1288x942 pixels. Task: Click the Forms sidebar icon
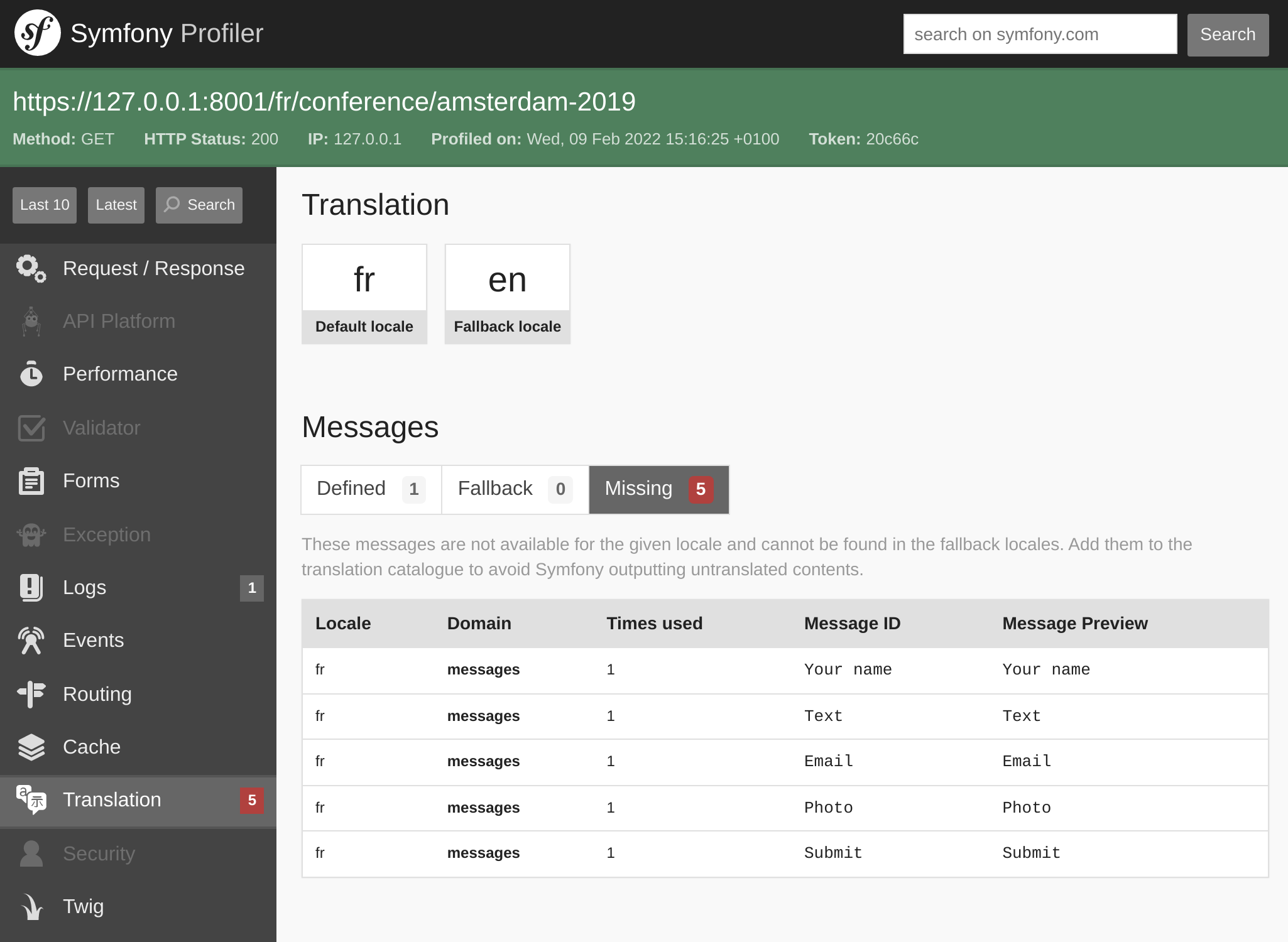(31, 481)
